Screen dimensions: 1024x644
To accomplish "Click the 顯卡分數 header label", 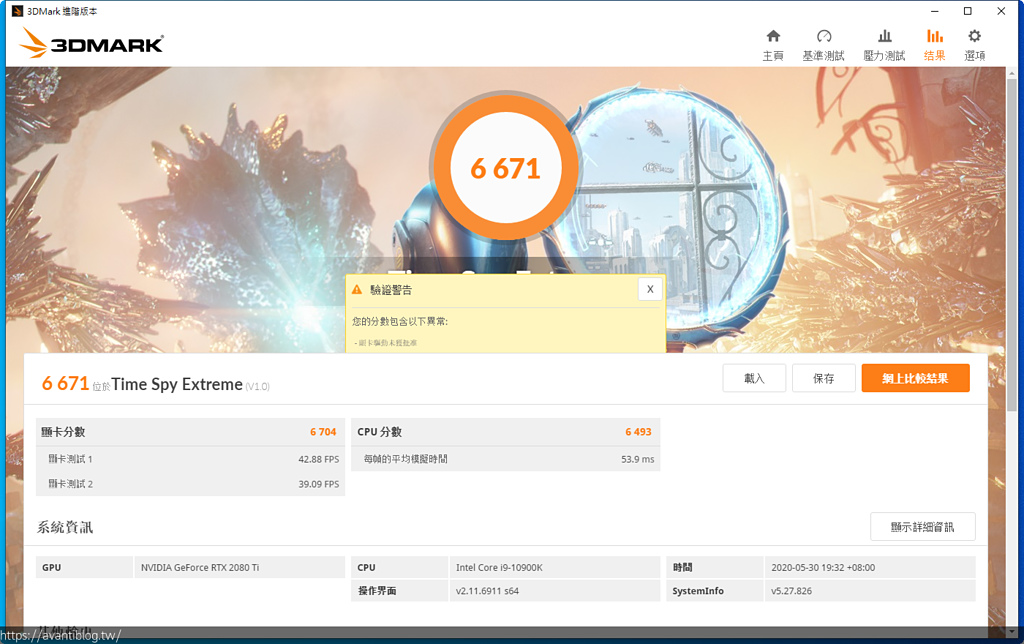I will (63, 432).
